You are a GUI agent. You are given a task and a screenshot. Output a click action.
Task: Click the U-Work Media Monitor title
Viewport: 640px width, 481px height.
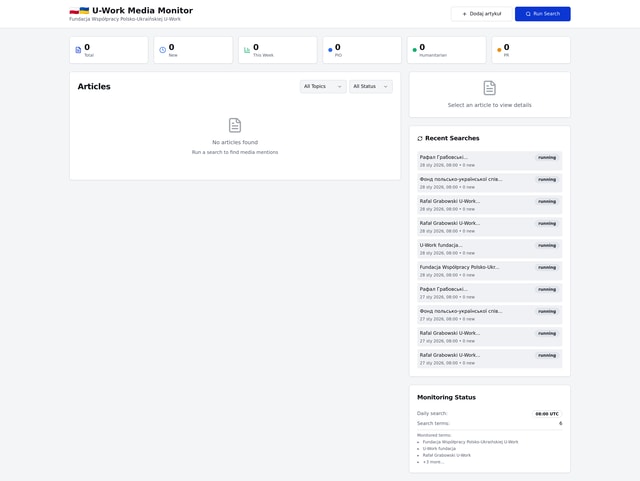click(142, 11)
